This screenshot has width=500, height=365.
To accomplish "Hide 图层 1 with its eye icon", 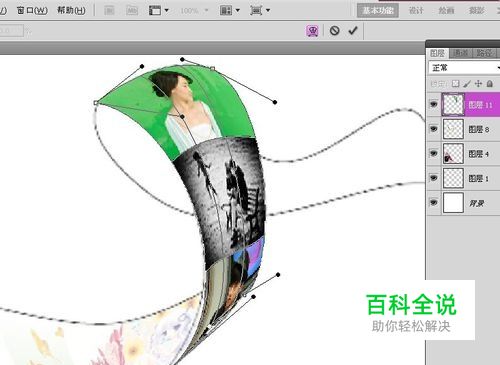I will [433, 178].
